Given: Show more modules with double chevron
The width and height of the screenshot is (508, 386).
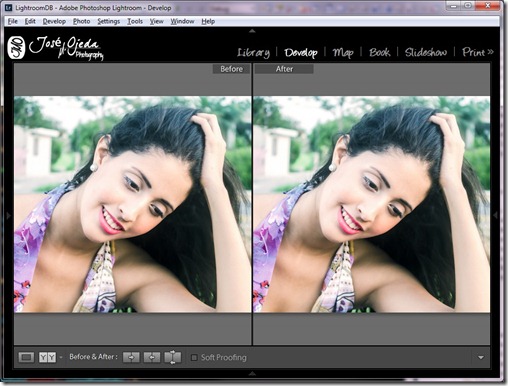Looking at the screenshot, I should tap(490, 52).
